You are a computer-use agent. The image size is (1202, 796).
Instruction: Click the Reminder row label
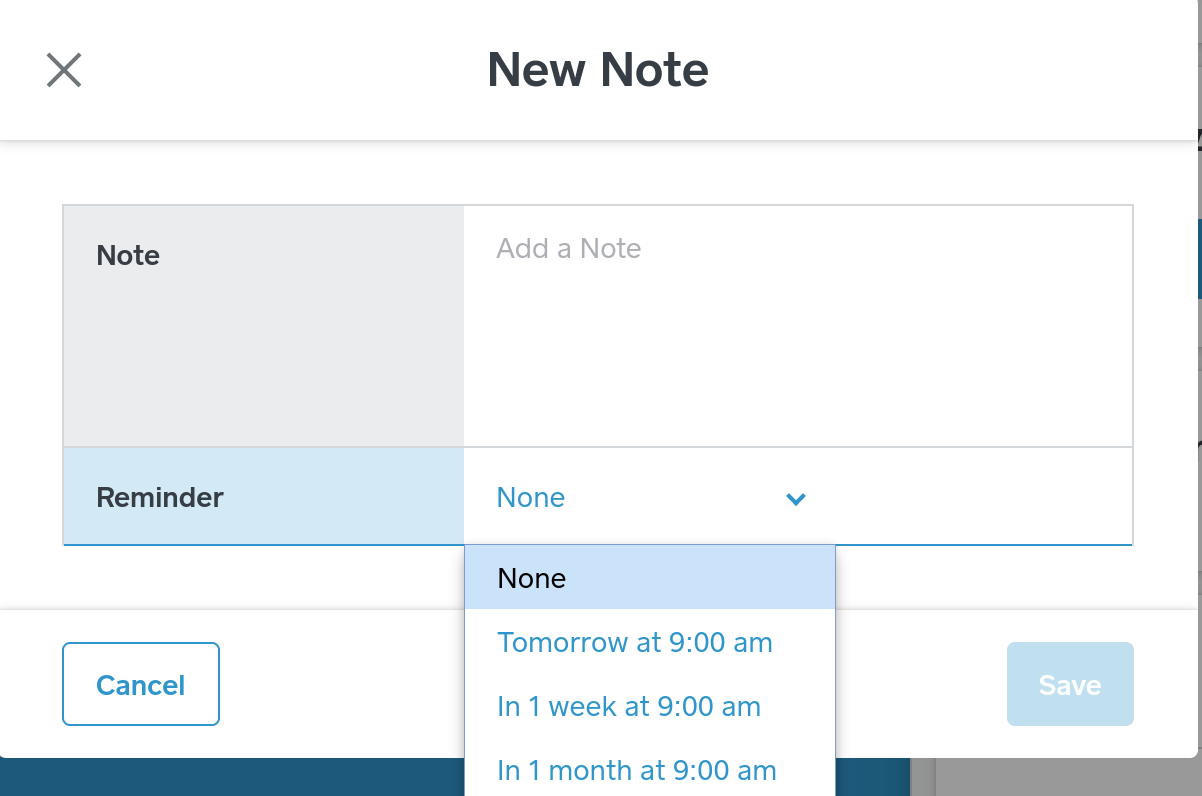coord(160,497)
